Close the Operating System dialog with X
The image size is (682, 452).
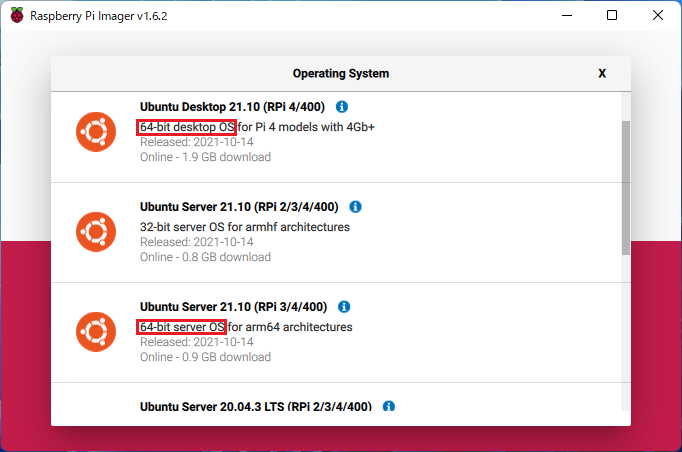pos(602,74)
